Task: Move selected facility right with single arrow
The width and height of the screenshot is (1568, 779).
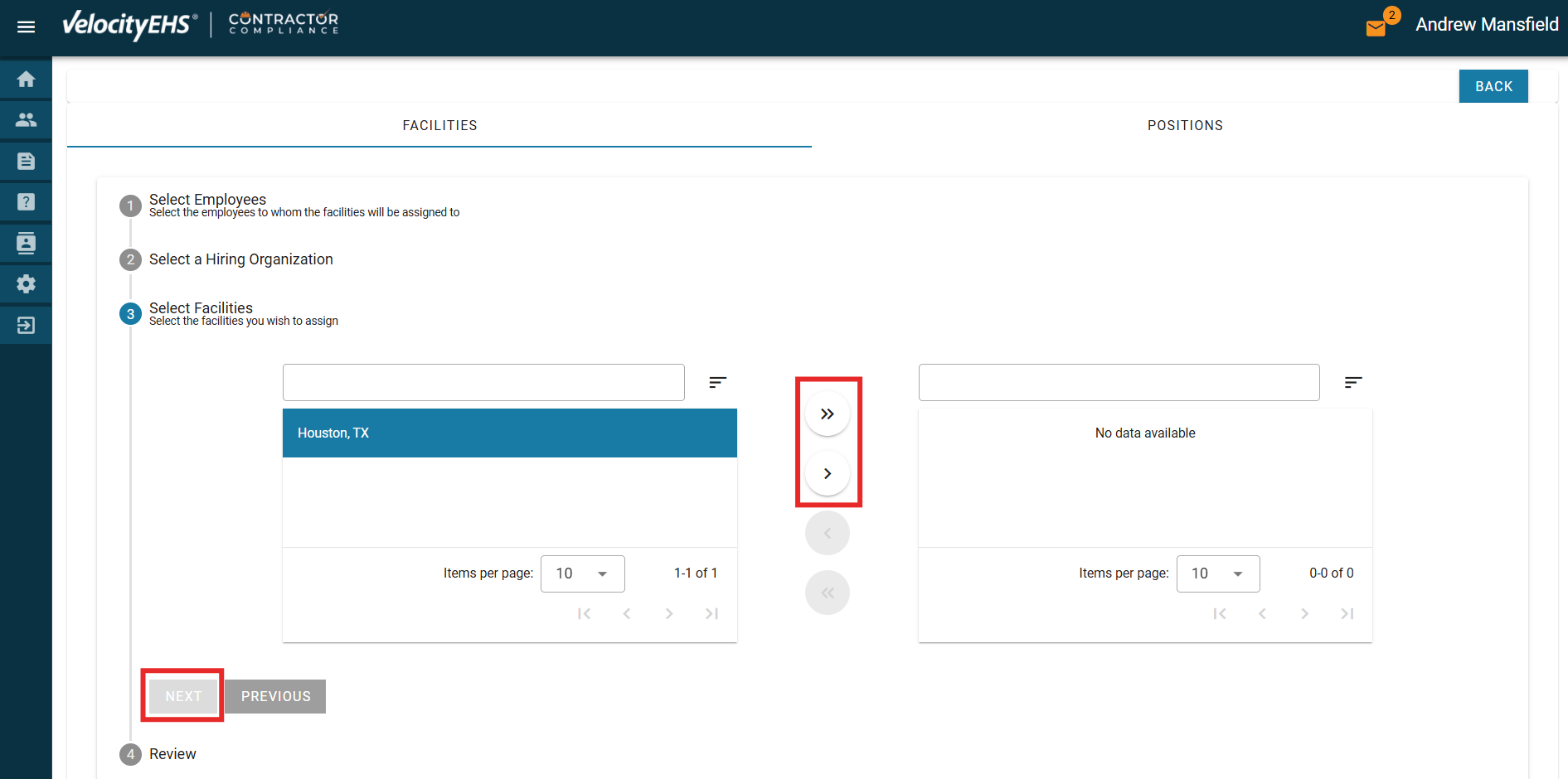Action: 827,474
